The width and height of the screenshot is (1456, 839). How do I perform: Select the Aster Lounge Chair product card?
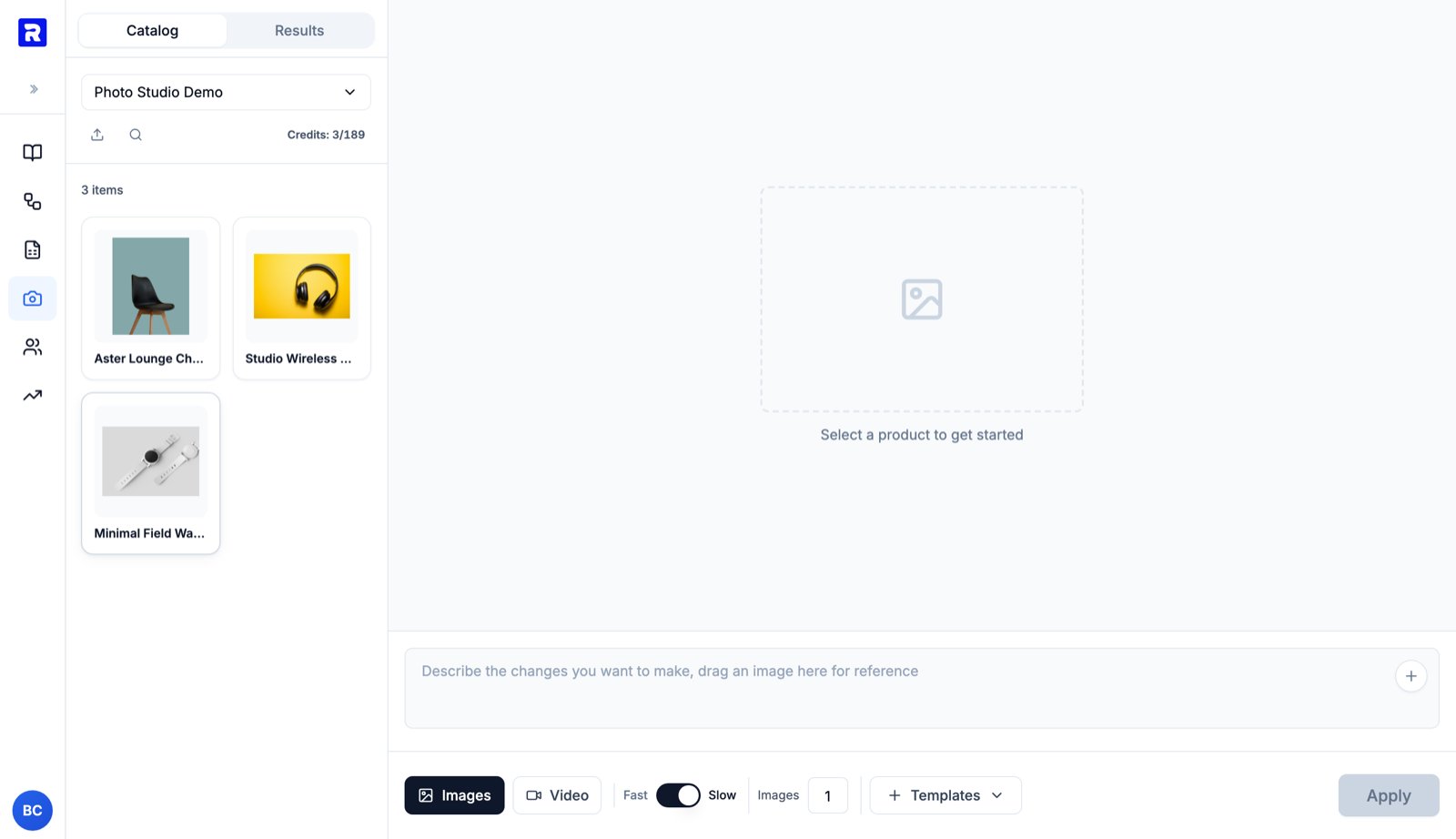(x=150, y=298)
